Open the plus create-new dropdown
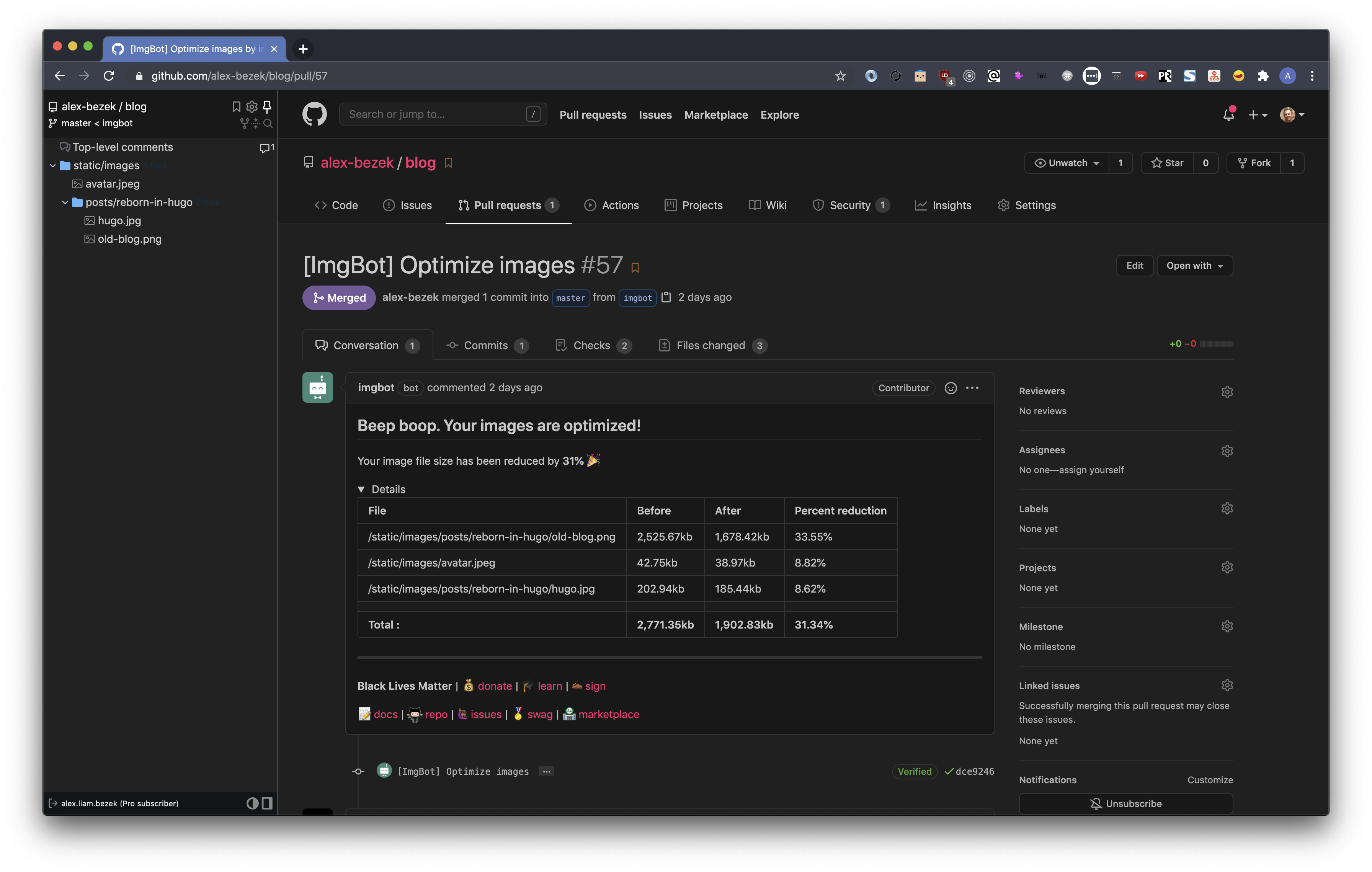This screenshot has width=1372, height=872. tap(1258, 115)
